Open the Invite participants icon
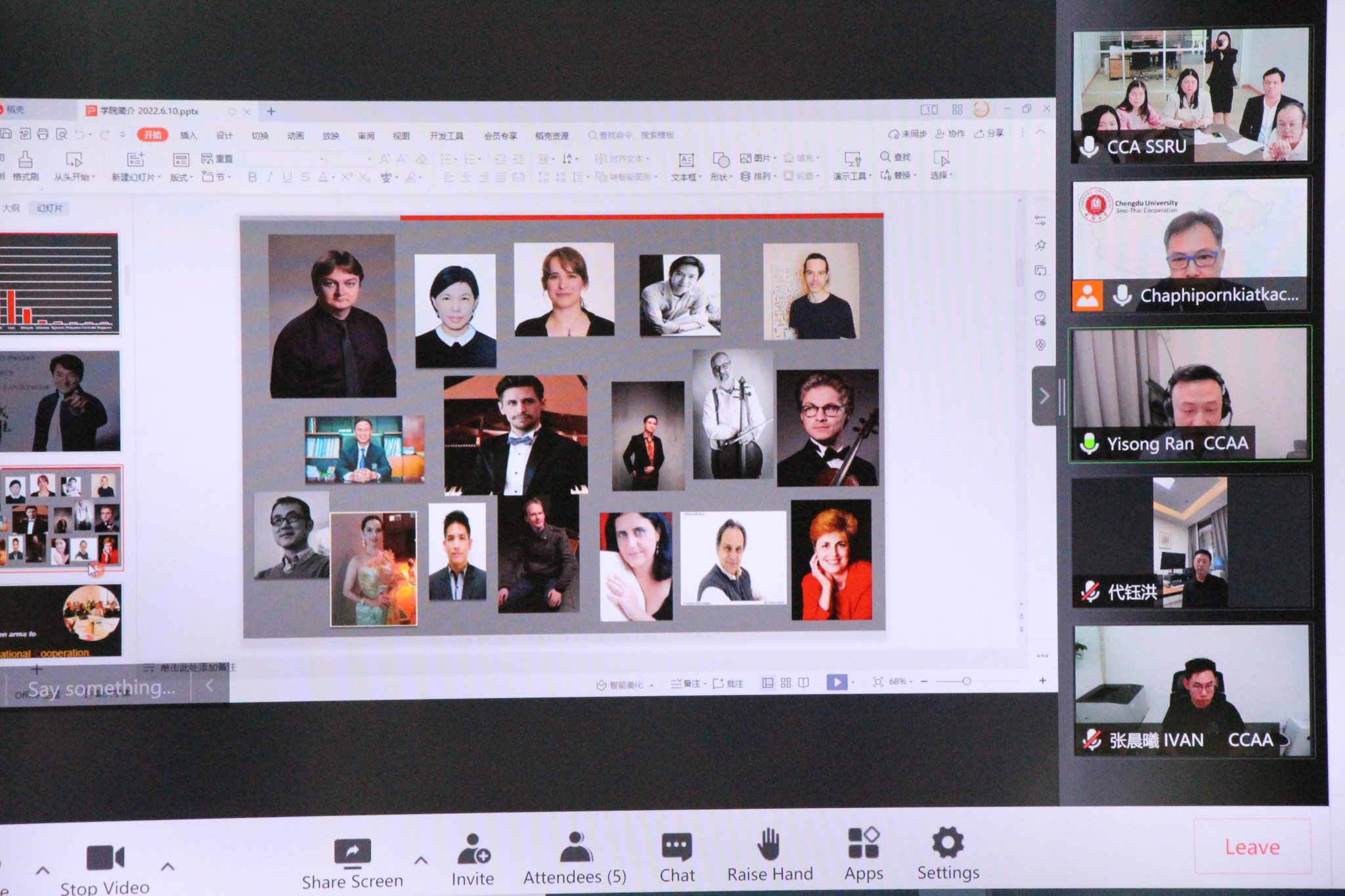 click(x=473, y=849)
